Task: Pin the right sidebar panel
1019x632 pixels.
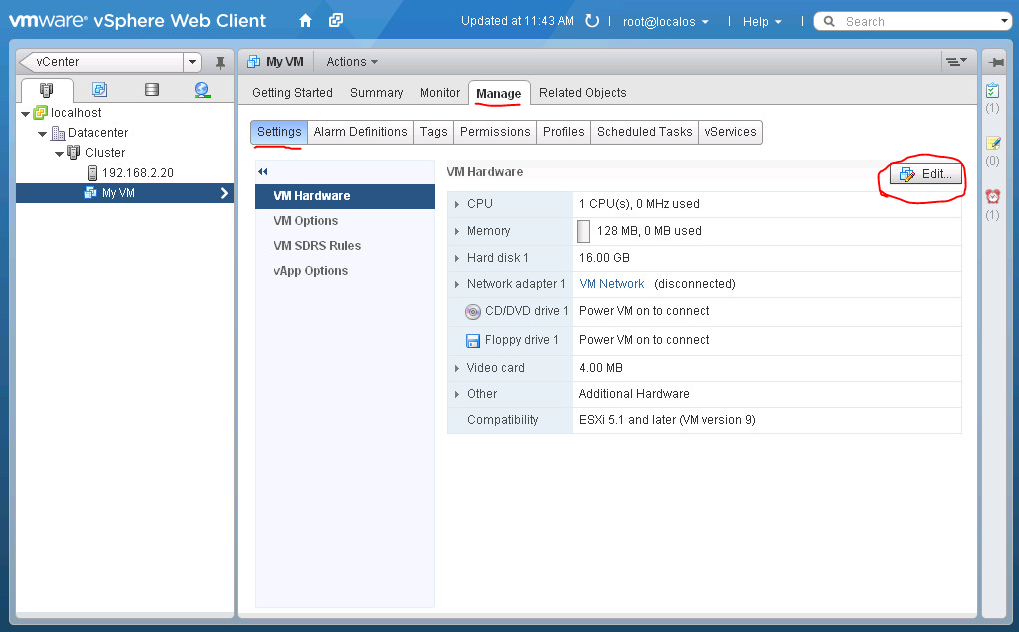Action: (994, 62)
